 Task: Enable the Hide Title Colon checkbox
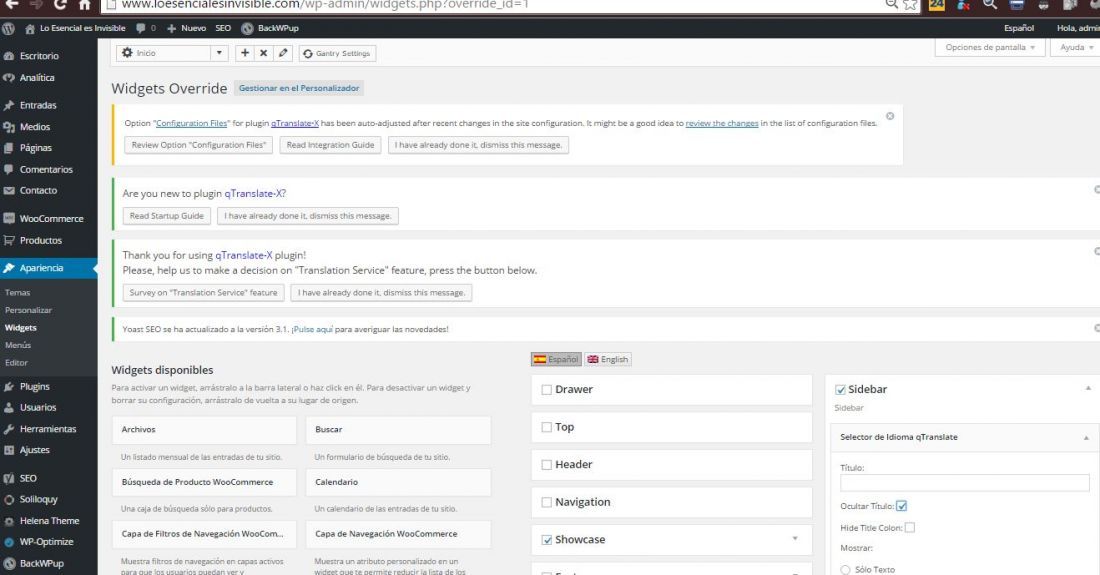(910, 528)
